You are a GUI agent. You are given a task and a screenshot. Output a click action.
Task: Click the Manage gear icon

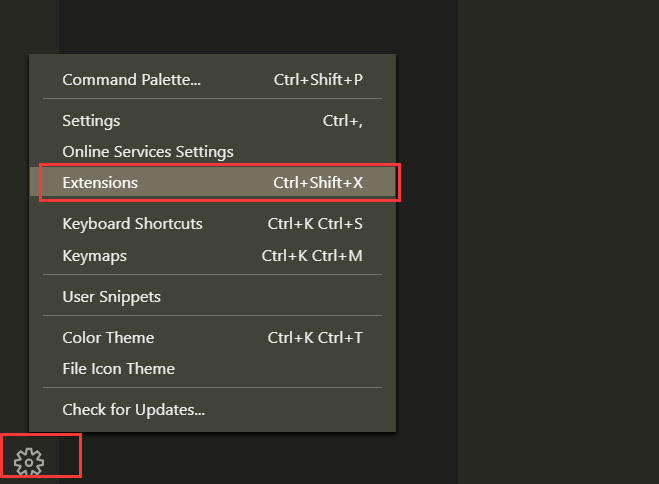click(30, 461)
